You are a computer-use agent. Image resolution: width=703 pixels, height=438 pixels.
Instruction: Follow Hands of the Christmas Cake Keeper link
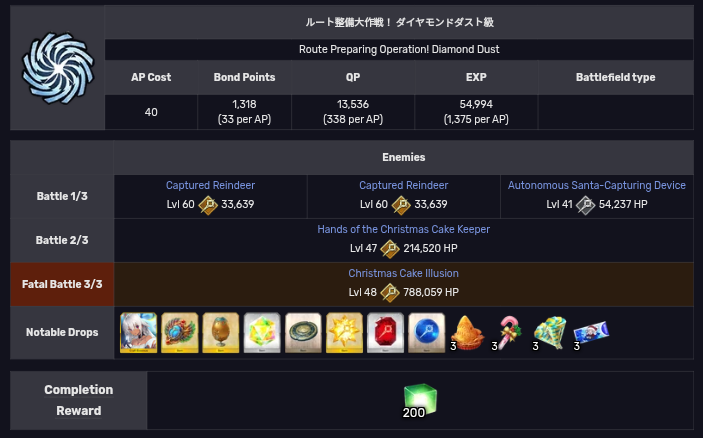pyautogui.click(x=404, y=229)
